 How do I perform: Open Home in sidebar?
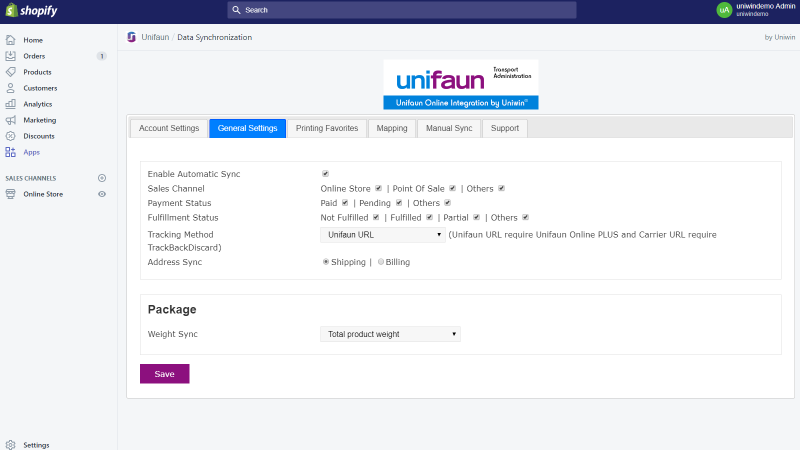[33, 40]
